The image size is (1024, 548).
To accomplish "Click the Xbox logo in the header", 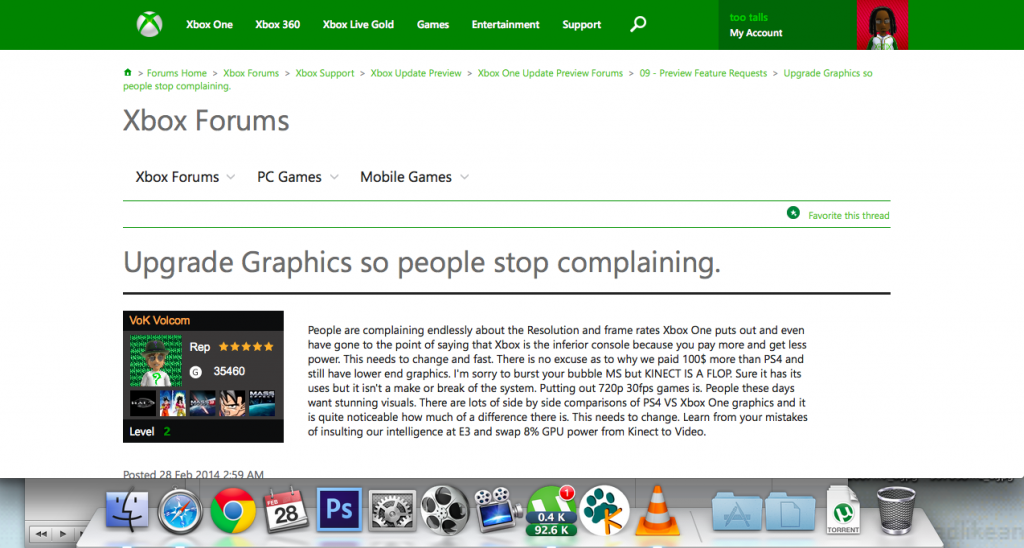I will (x=150, y=25).
